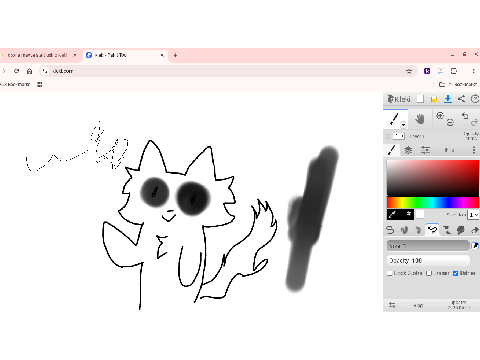This screenshot has height=360, width=480.
Task: Redo the undone stroke
Action: [474, 123]
